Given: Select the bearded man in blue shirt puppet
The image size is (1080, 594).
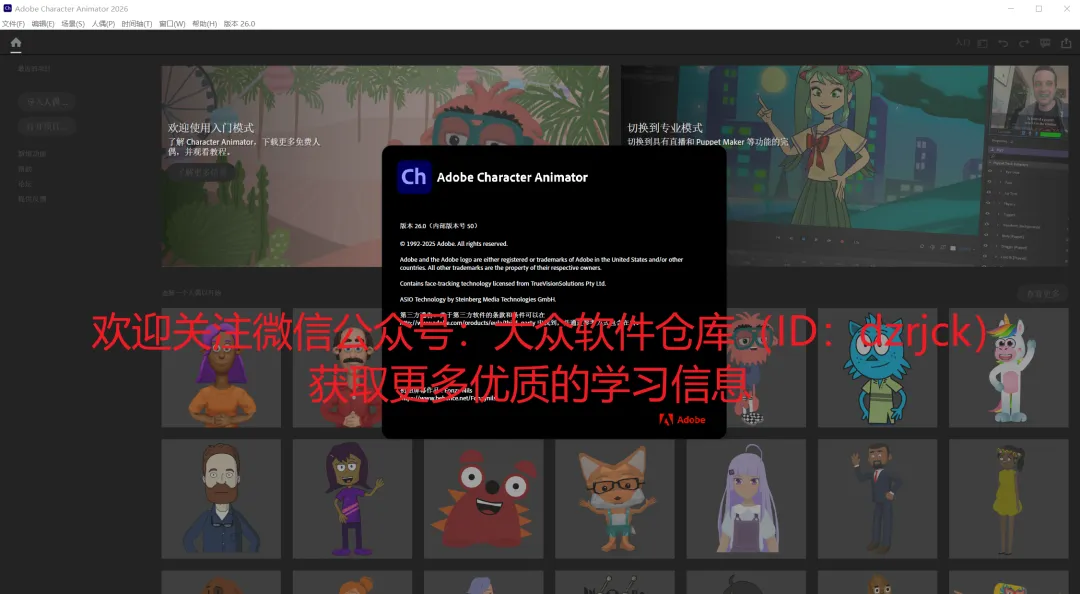Looking at the screenshot, I should click(x=221, y=499).
